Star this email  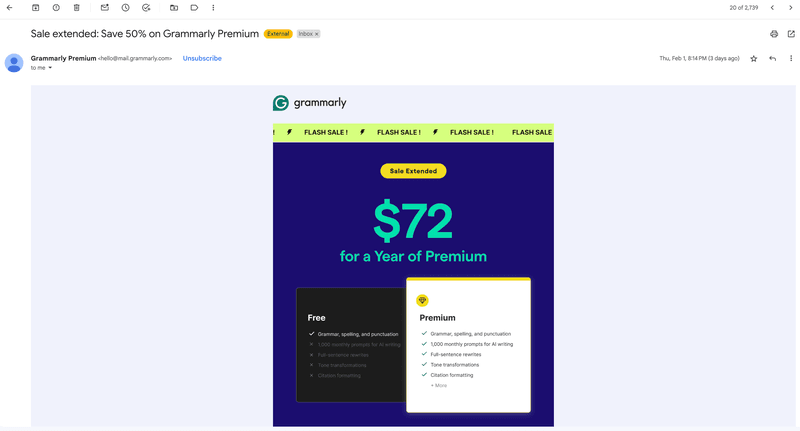[x=754, y=59]
